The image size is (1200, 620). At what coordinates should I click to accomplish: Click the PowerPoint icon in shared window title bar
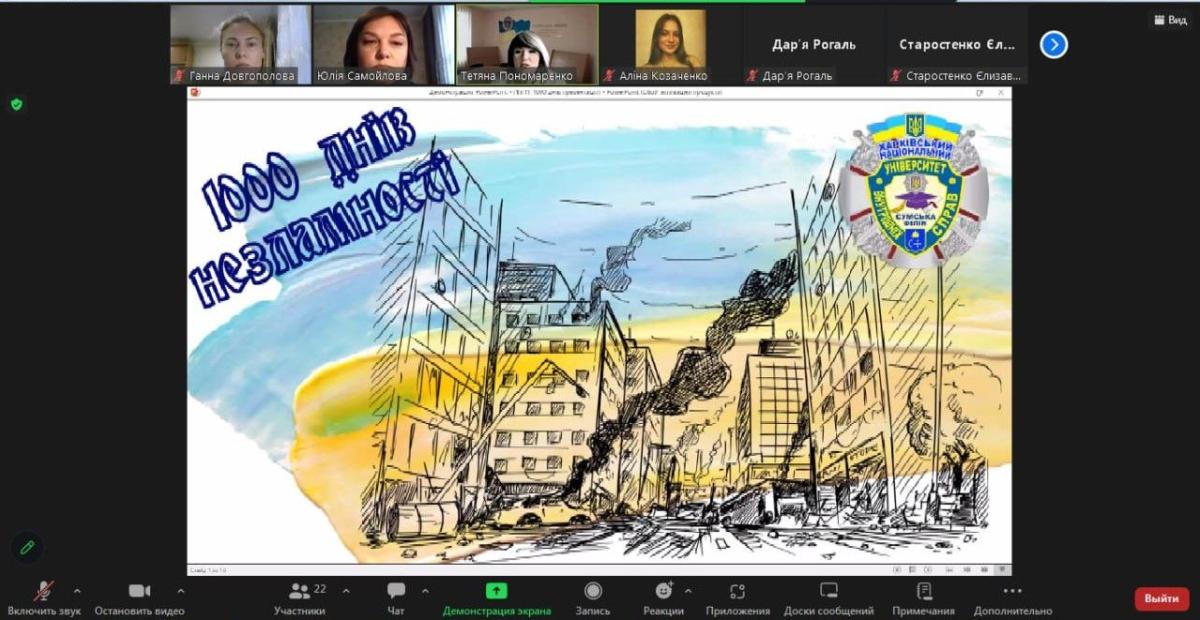pyautogui.click(x=195, y=92)
